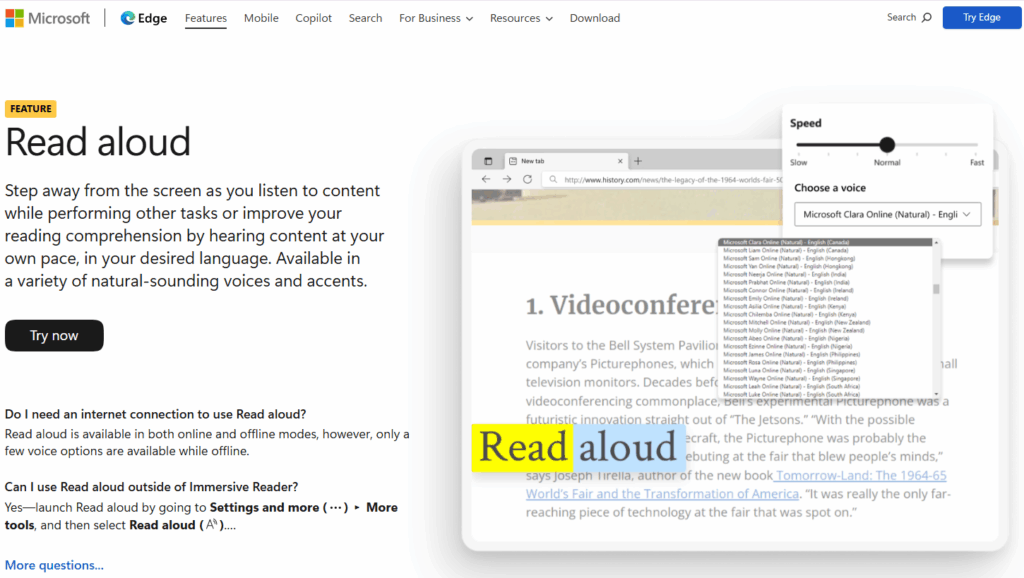Expand the Resources dropdown
1024x578 pixels.
pos(521,18)
